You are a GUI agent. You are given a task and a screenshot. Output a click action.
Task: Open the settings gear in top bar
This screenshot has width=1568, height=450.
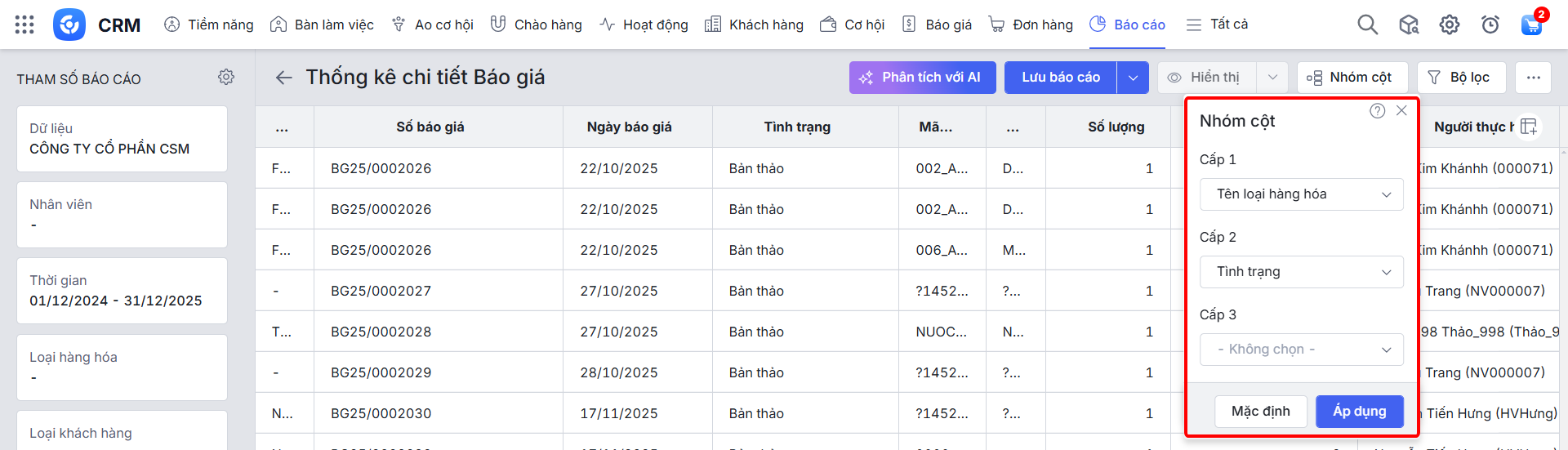coord(1450,25)
